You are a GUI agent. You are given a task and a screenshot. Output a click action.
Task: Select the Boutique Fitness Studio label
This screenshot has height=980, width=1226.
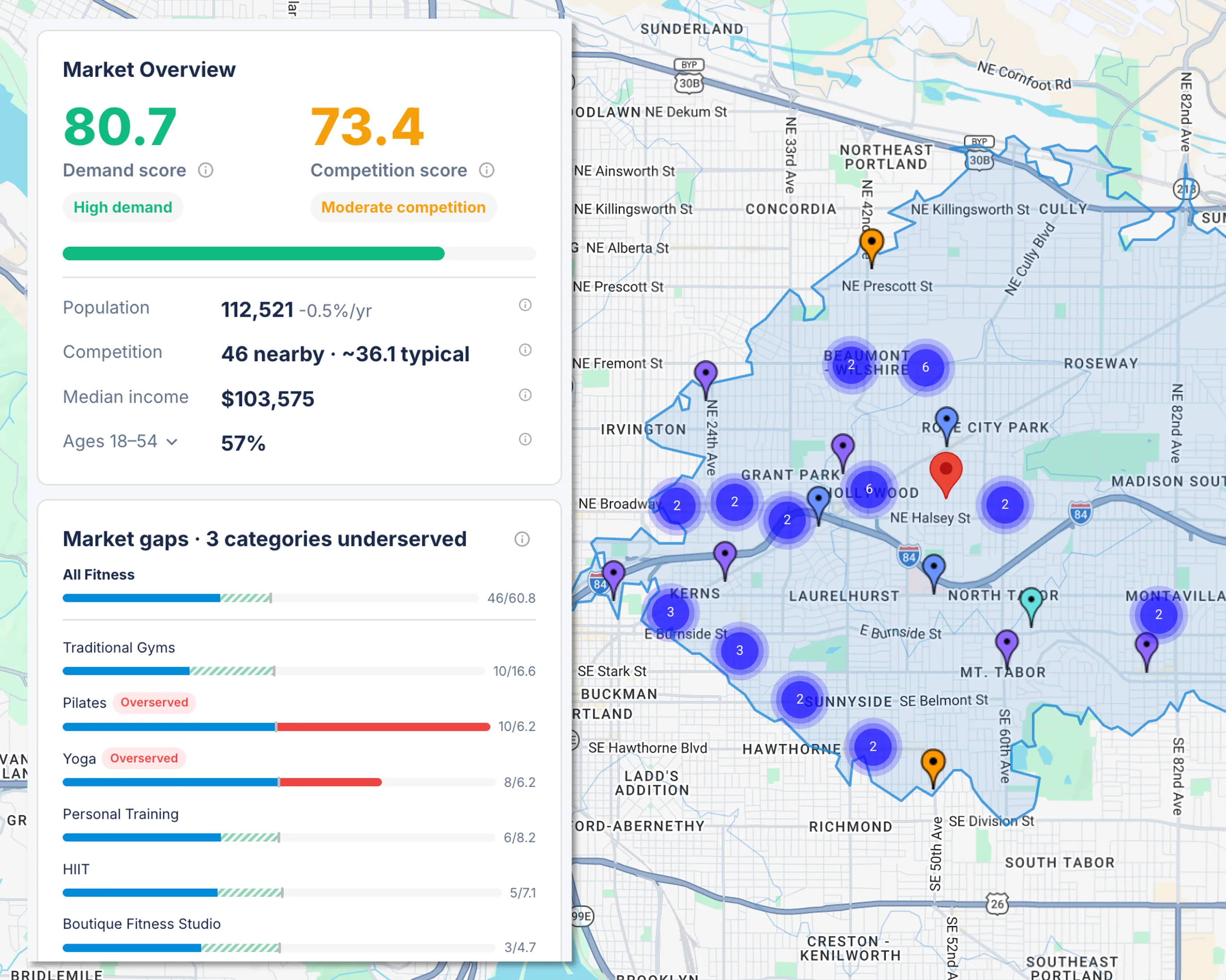click(x=141, y=924)
